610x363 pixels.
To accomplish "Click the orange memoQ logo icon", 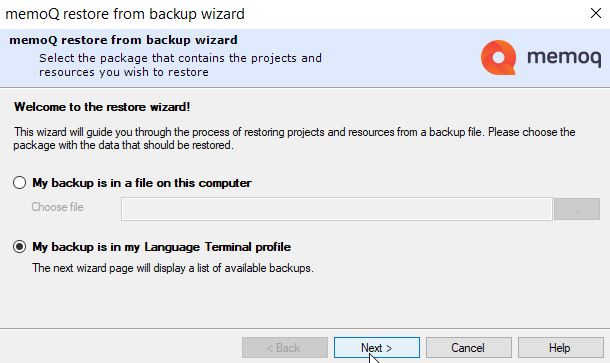I will tap(499, 58).
